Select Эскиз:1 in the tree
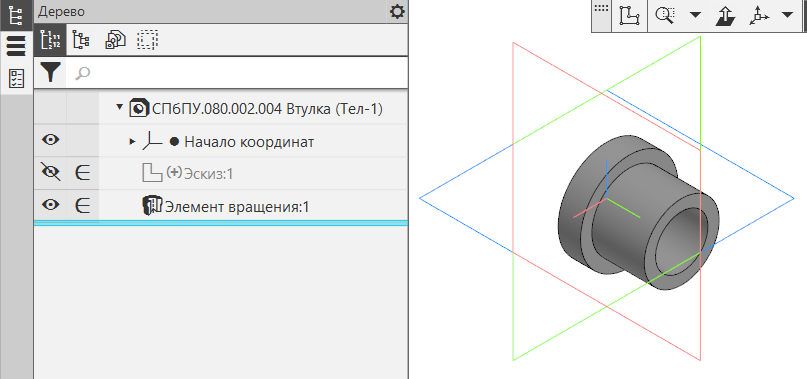The width and height of the screenshot is (807, 379). click(208, 174)
